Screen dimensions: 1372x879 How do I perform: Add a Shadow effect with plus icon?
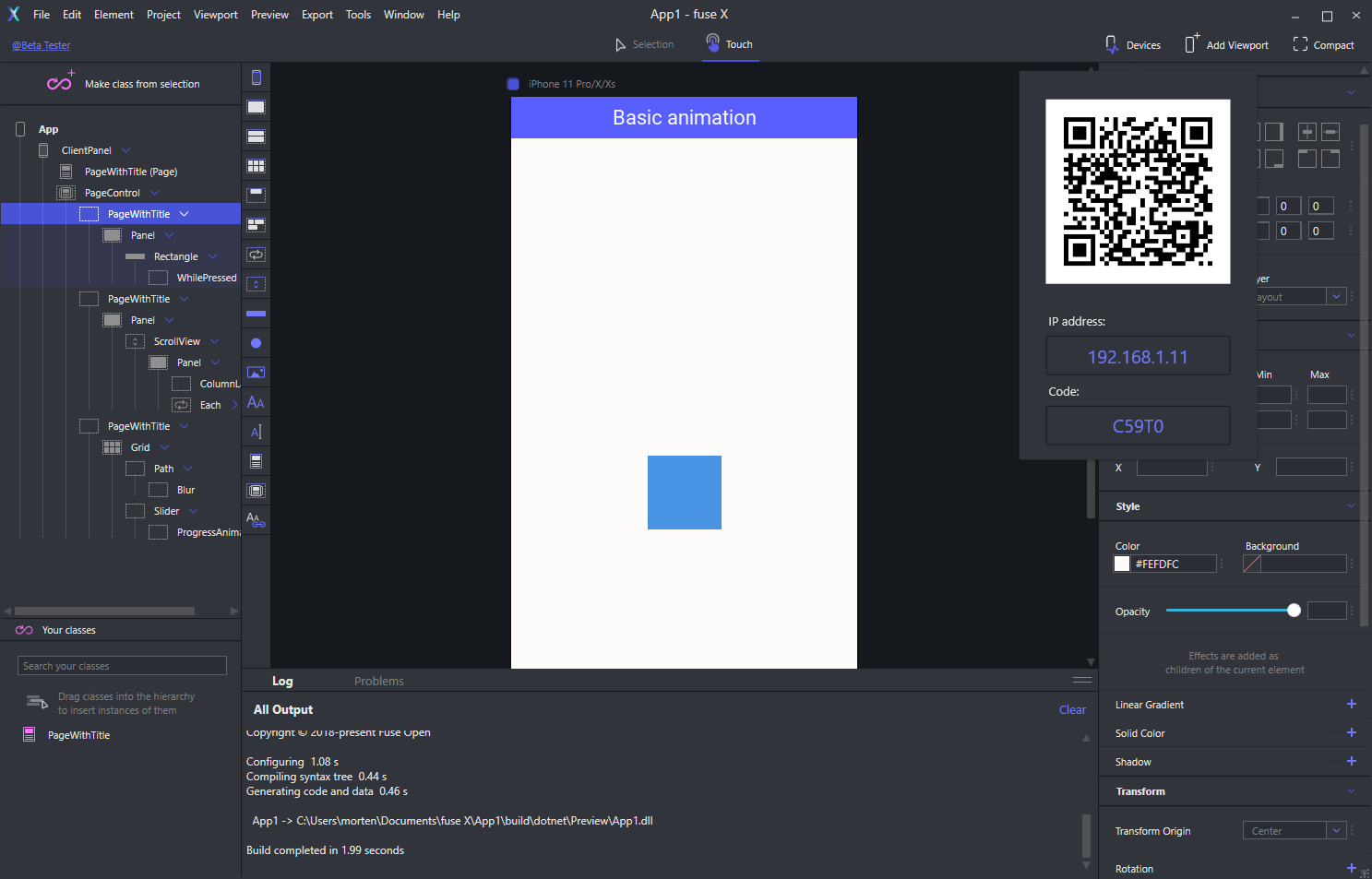click(x=1351, y=762)
